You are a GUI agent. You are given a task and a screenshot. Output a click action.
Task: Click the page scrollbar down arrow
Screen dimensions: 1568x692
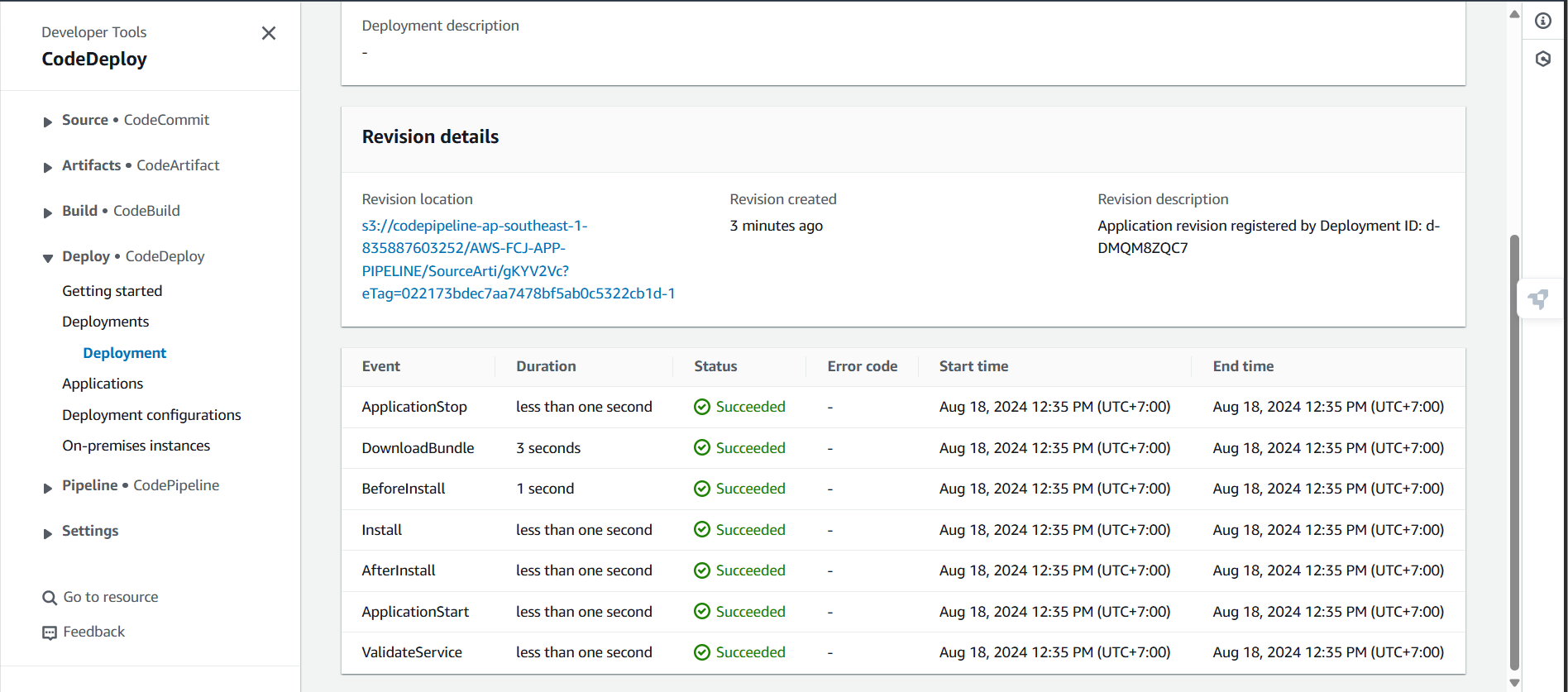pos(1514,683)
